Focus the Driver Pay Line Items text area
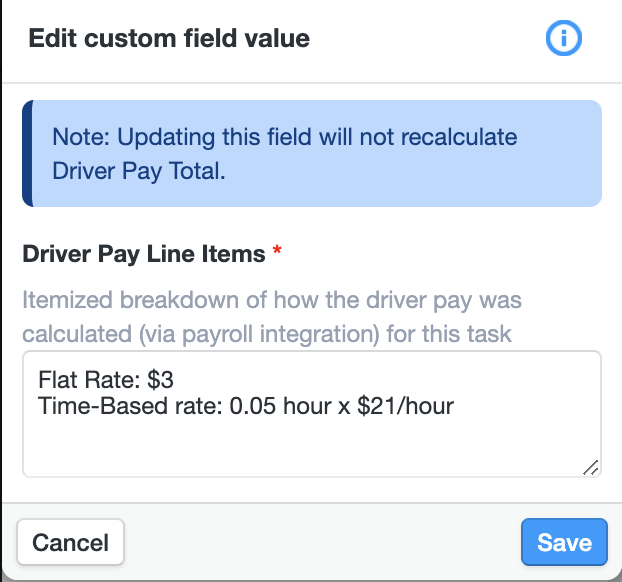 coord(312,414)
